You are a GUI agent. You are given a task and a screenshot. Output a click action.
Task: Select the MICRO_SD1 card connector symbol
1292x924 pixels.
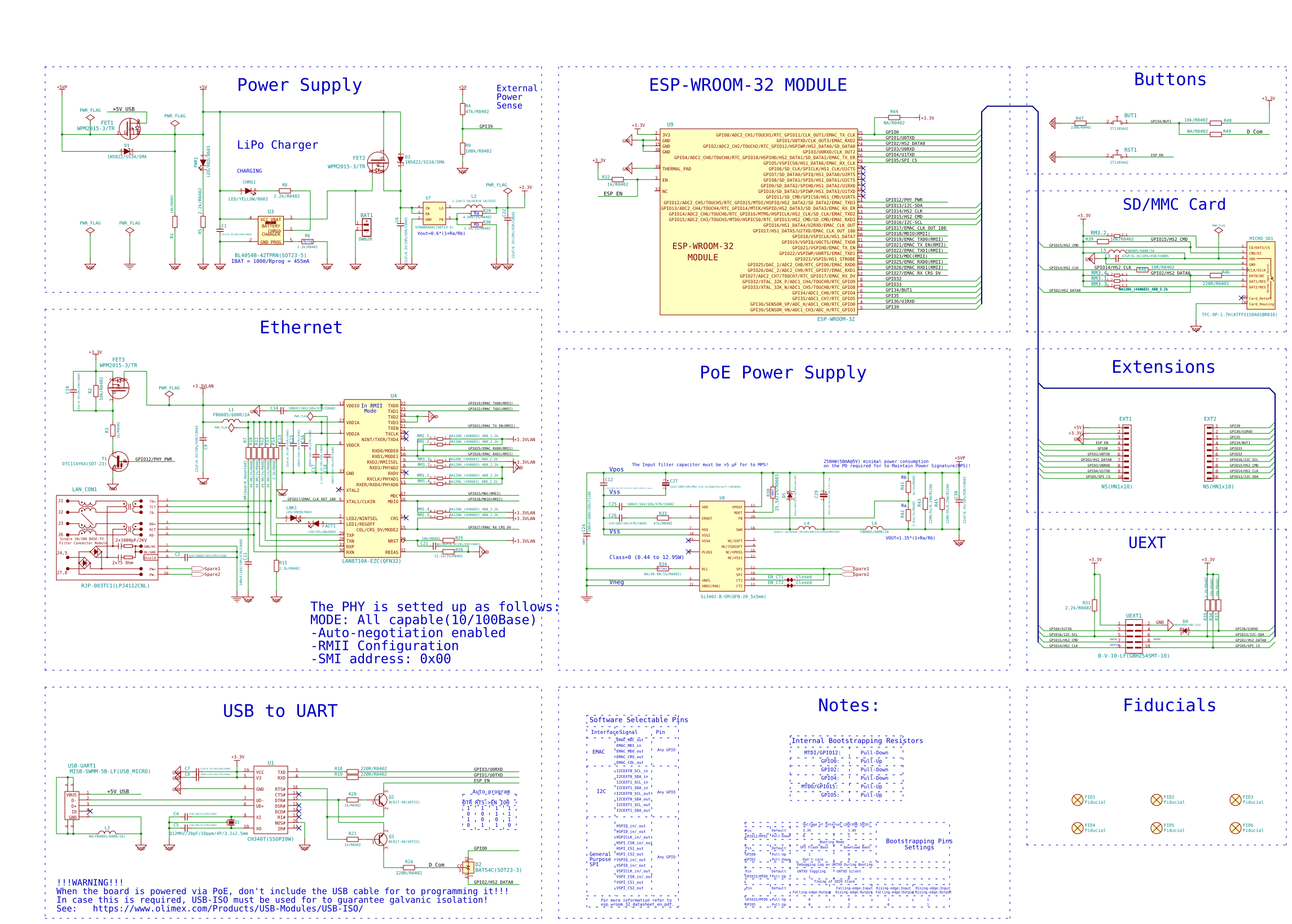[x=1261, y=275]
